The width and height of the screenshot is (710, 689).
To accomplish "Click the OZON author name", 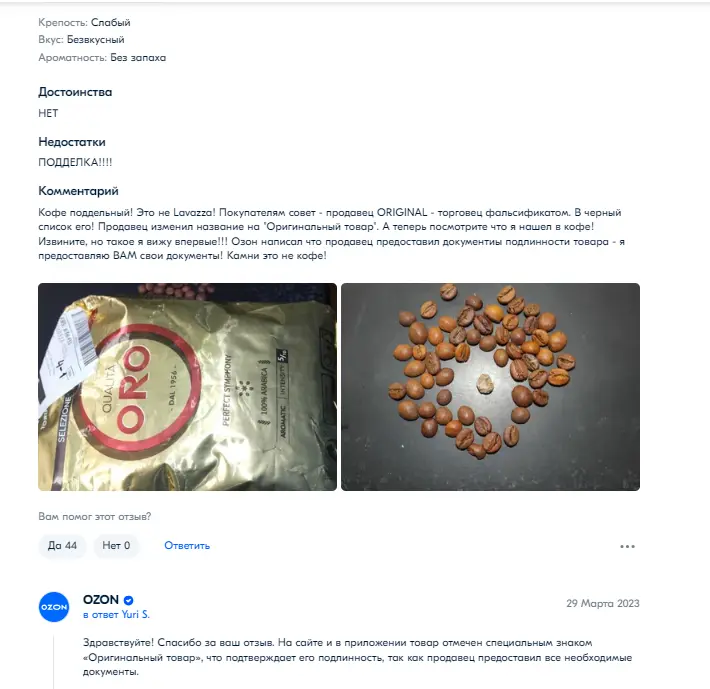I will 101,600.
